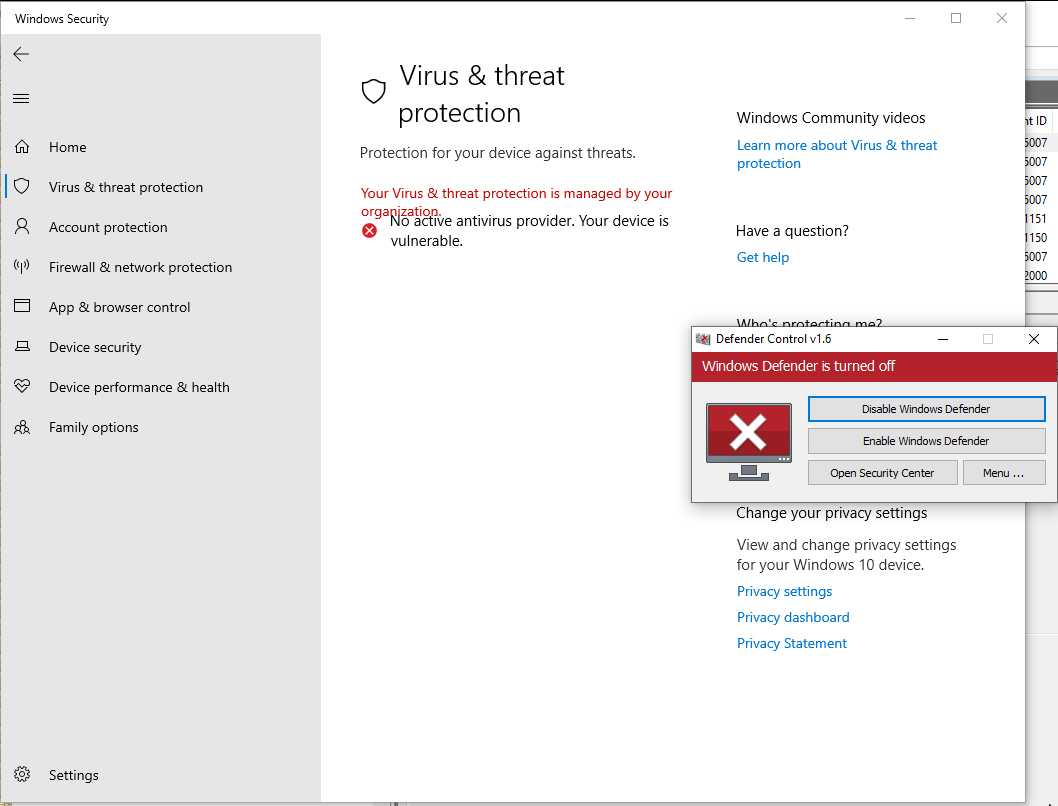Click the red error X status icon
Screen dimensions: 1058x806
click(x=369, y=231)
